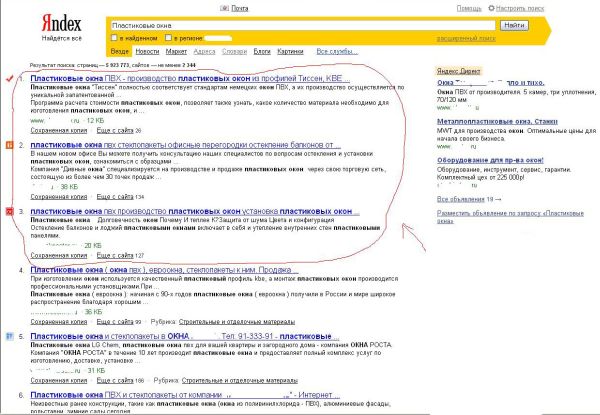Enable the 'в найденном' checkbox
The height and width of the screenshot is (415, 600).
pos(114,37)
